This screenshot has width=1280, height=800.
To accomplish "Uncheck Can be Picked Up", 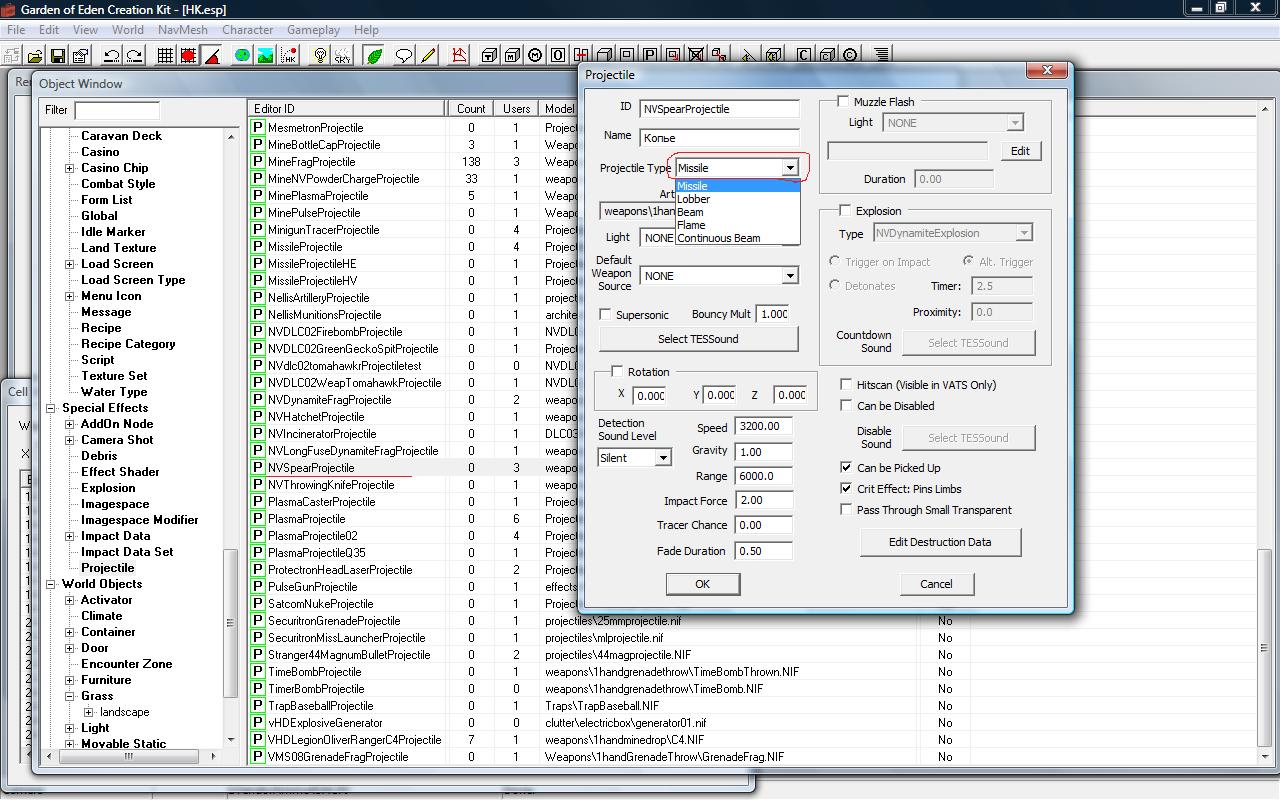I will coord(846,468).
